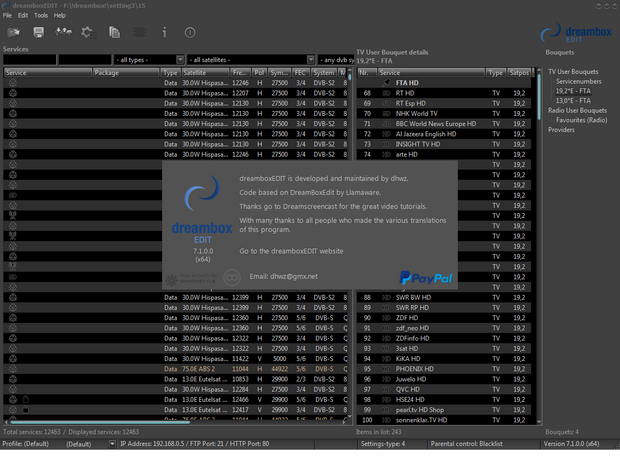Select pearl.tv HD Shop entry
The image size is (620, 465).
(x=444, y=410)
